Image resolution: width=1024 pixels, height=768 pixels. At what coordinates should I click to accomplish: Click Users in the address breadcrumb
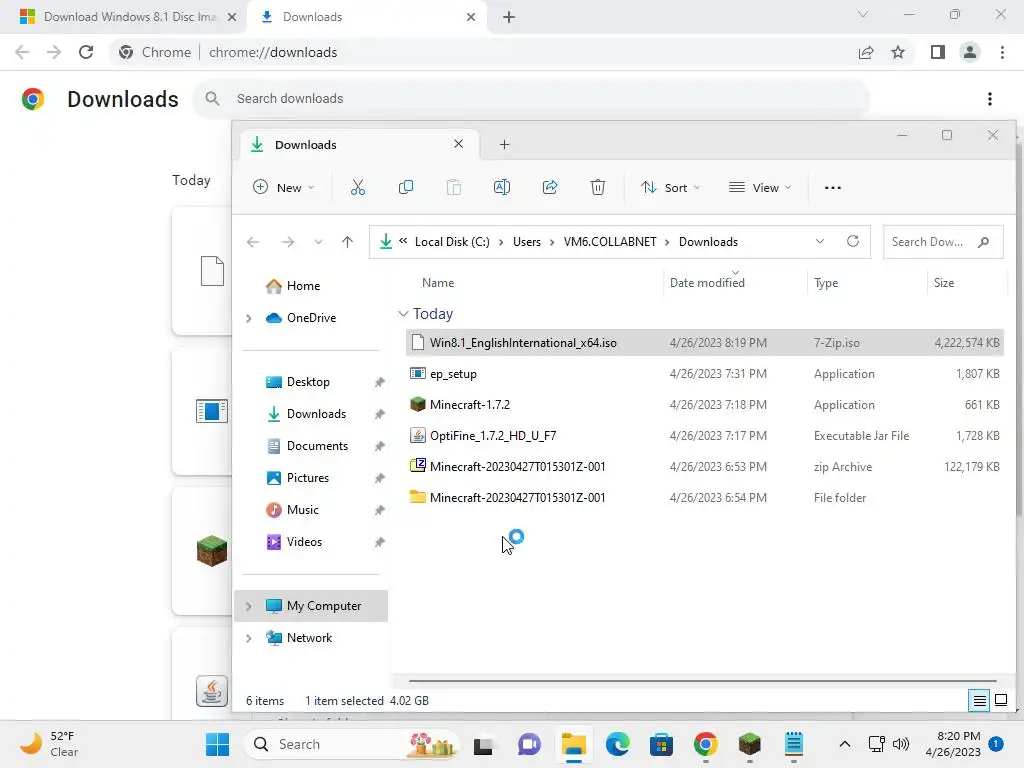click(x=527, y=242)
